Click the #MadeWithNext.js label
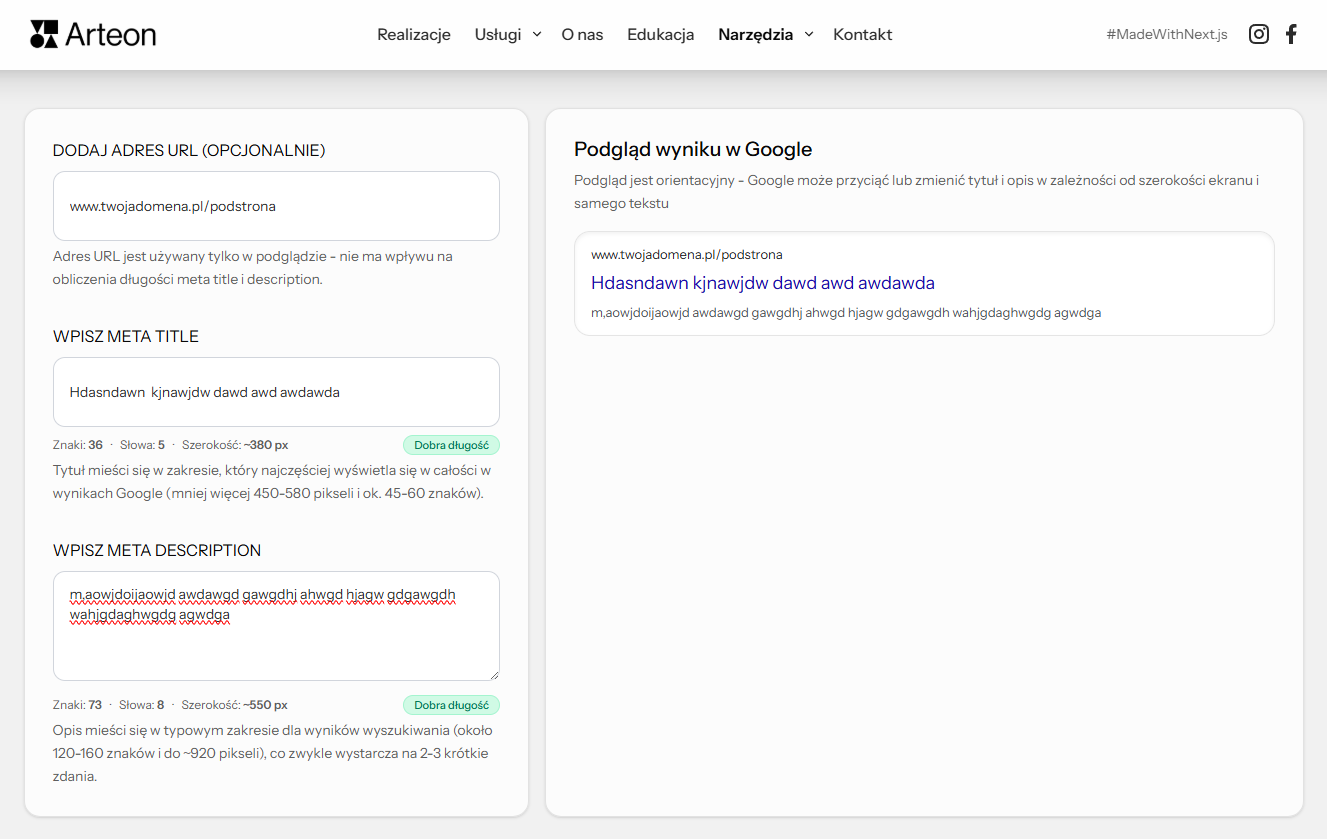The width and height of the screenshot is (1327, 839). [x=1166, y=33]
